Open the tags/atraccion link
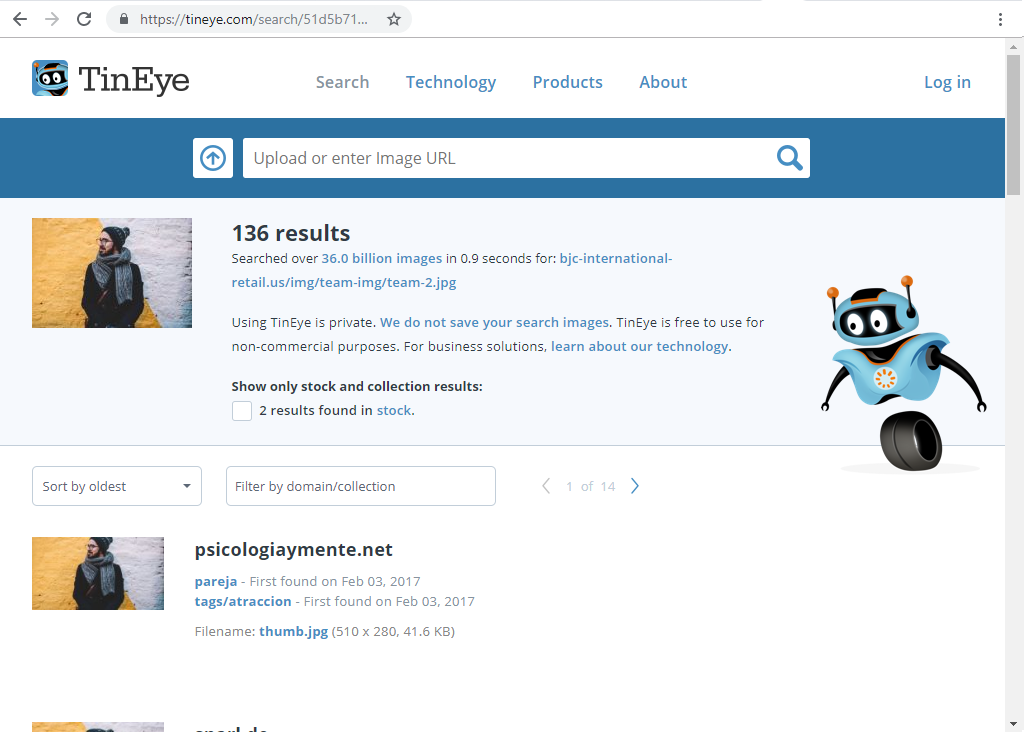The image size is (1026, 732). pyautogui.click(x=243, y=601)
